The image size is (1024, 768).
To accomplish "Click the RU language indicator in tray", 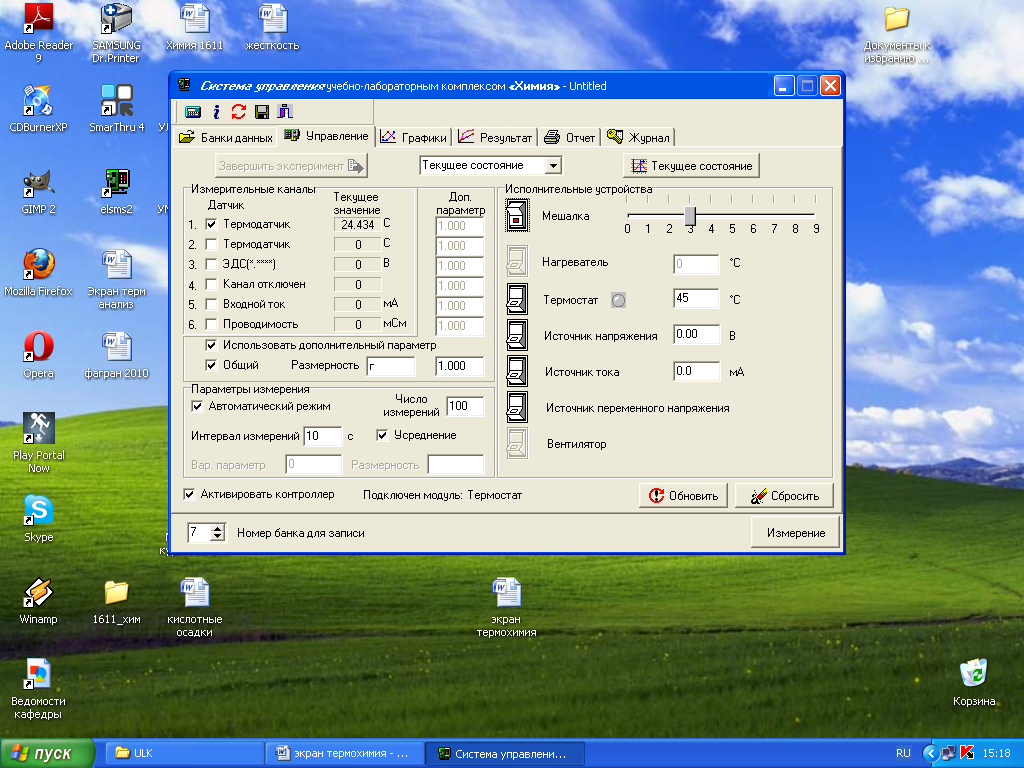I will click(903, 753).
